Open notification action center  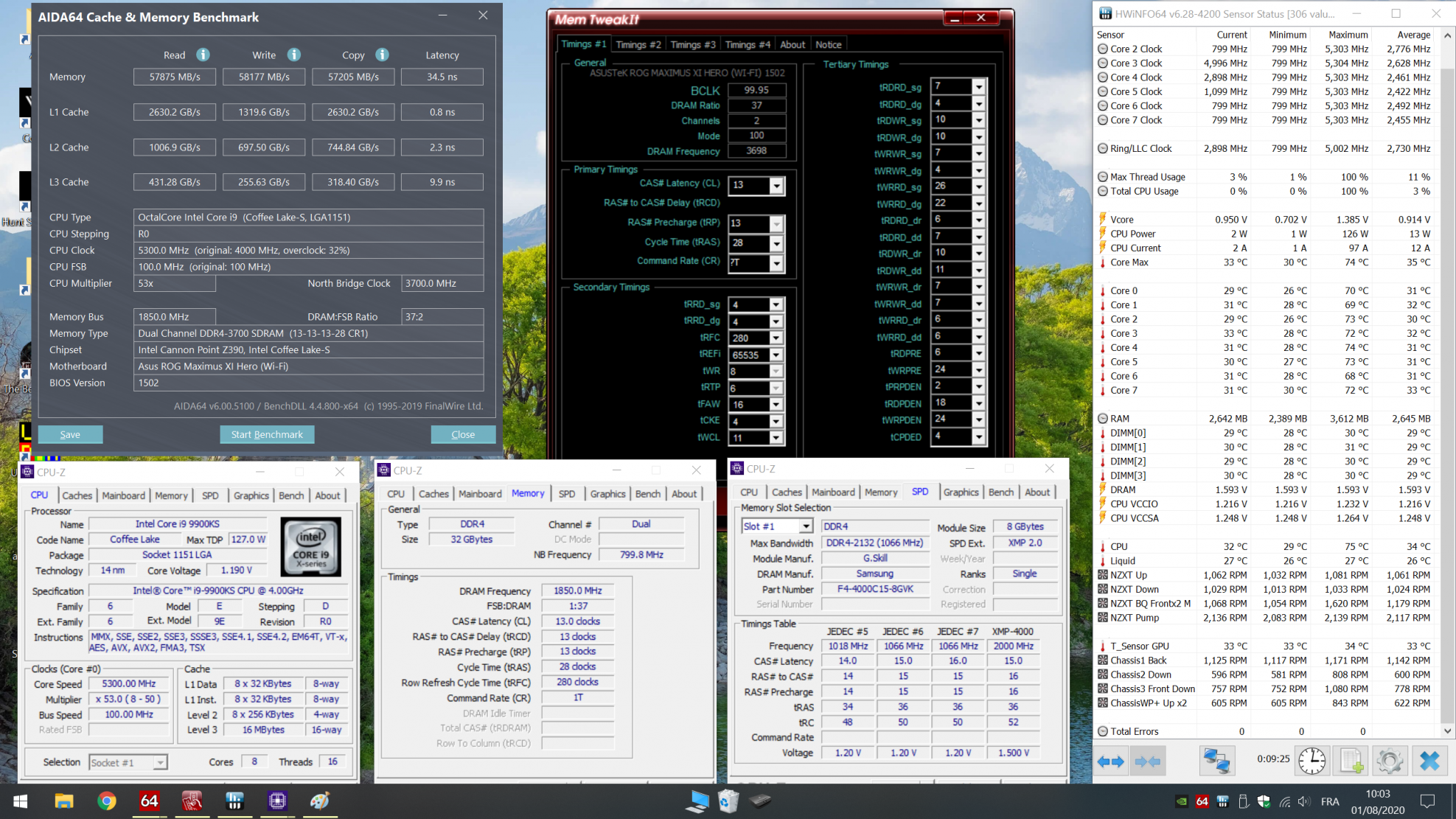(1427, 801)
